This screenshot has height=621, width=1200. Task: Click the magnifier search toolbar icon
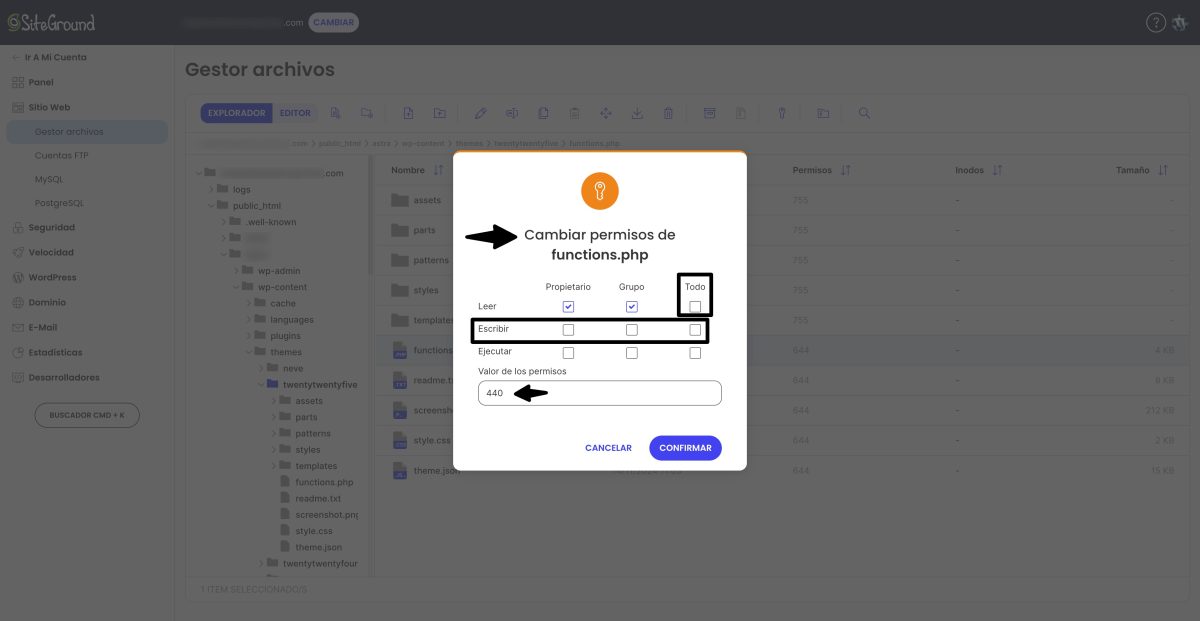pyautogui.click(x=864, y=113)
